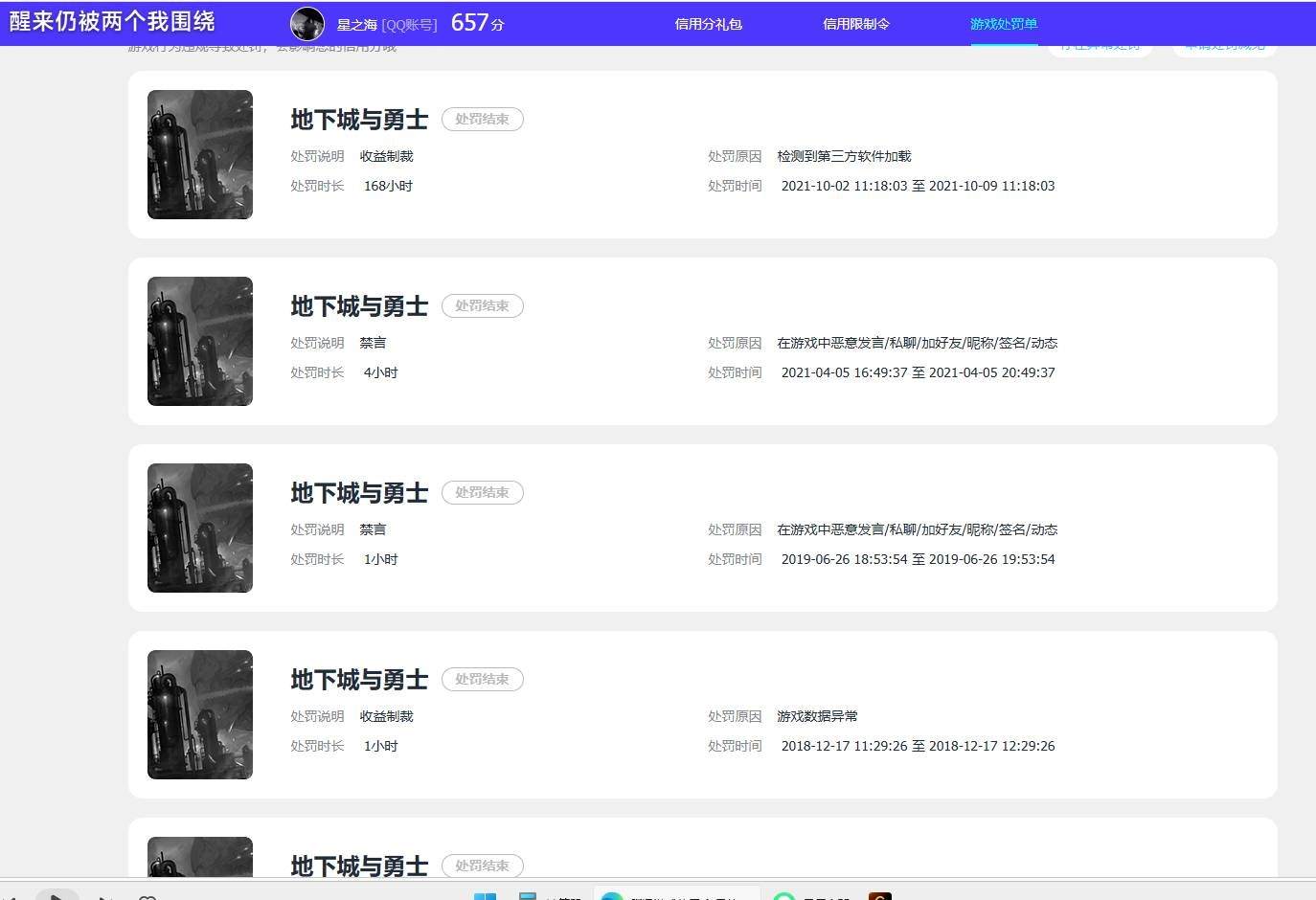The width and height of the screenshot is (1316, 900).
Task: Click 地下城与勇士 title on the 168小时 card
Action: pos(359,120)
